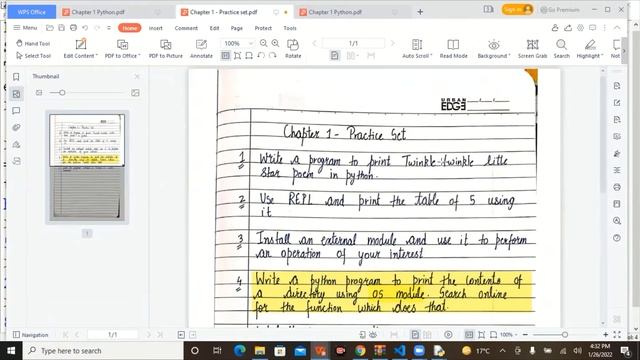Zoom out with magnifier minus icon
This screenshot has width=640, height=360.
click(264, 43)
